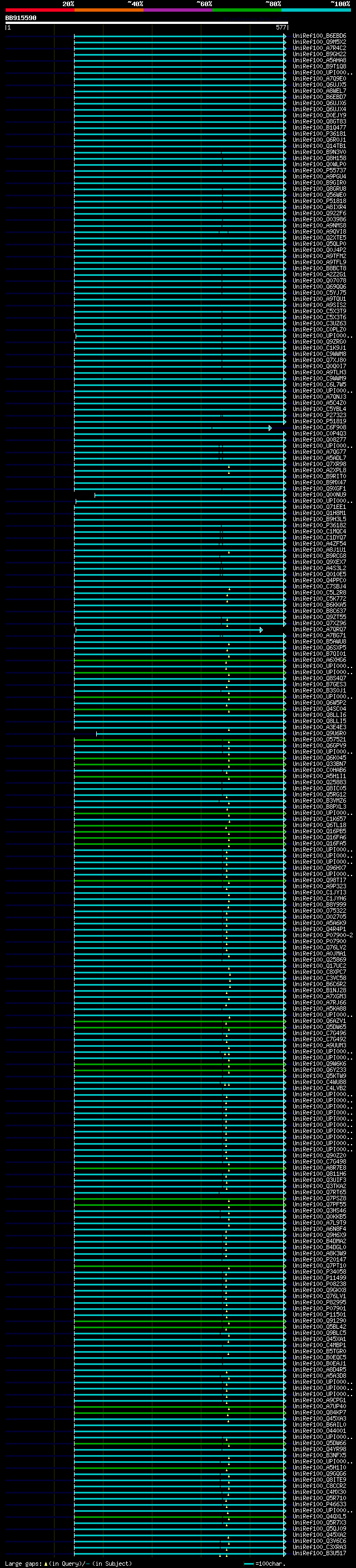
Task: Click label UniRef100_P36182
Action: tap(319, 525)
